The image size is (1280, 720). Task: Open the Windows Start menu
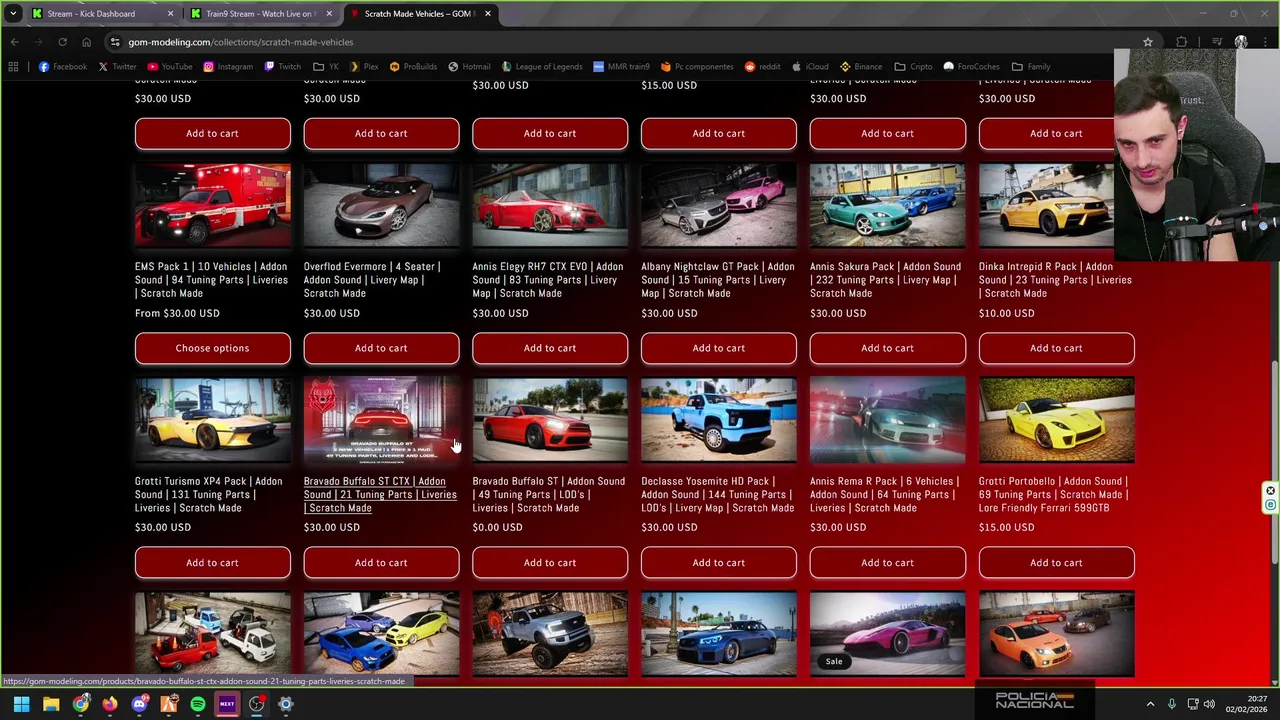(x=21, y=704)
